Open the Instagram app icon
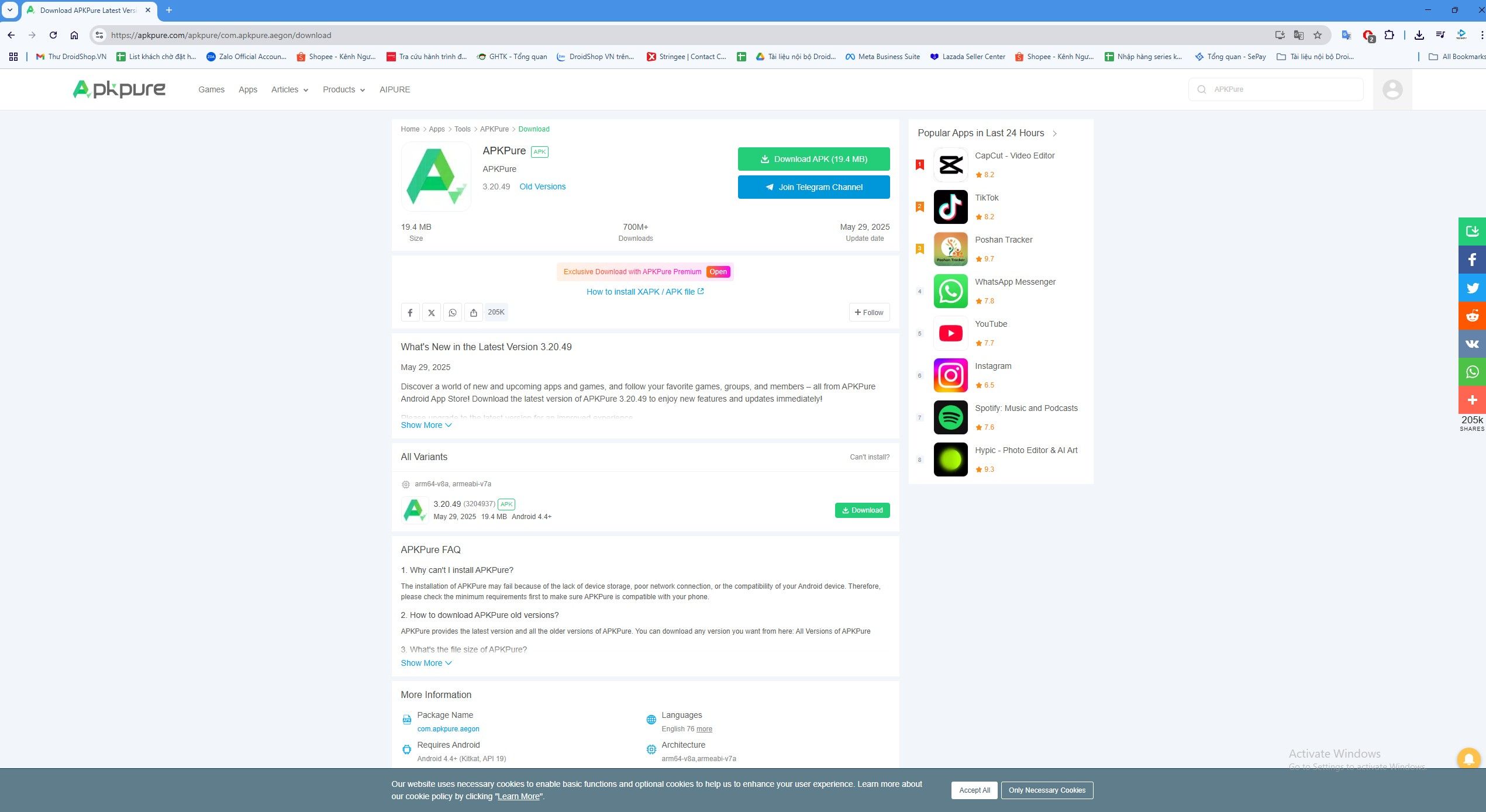The image size is (1486, 812). [950, 375]
